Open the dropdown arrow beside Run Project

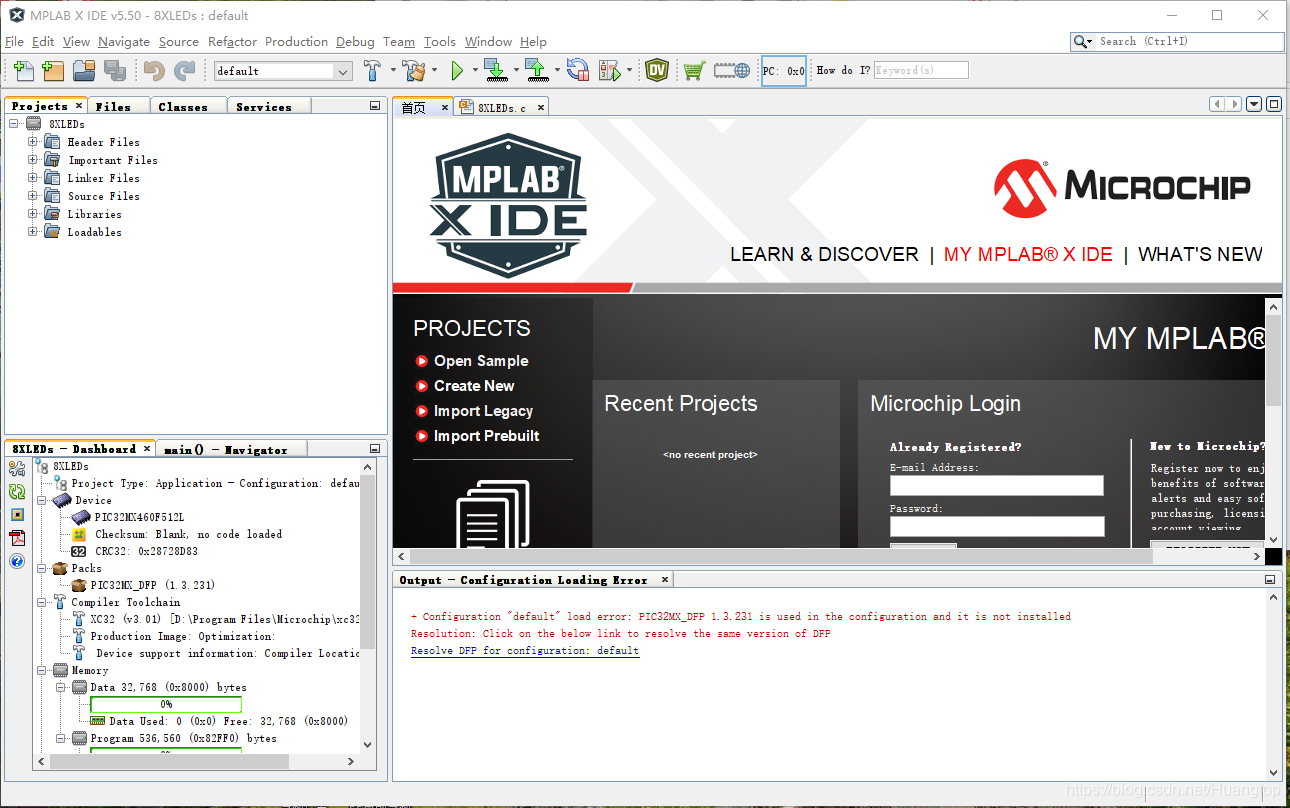point(475,70)
